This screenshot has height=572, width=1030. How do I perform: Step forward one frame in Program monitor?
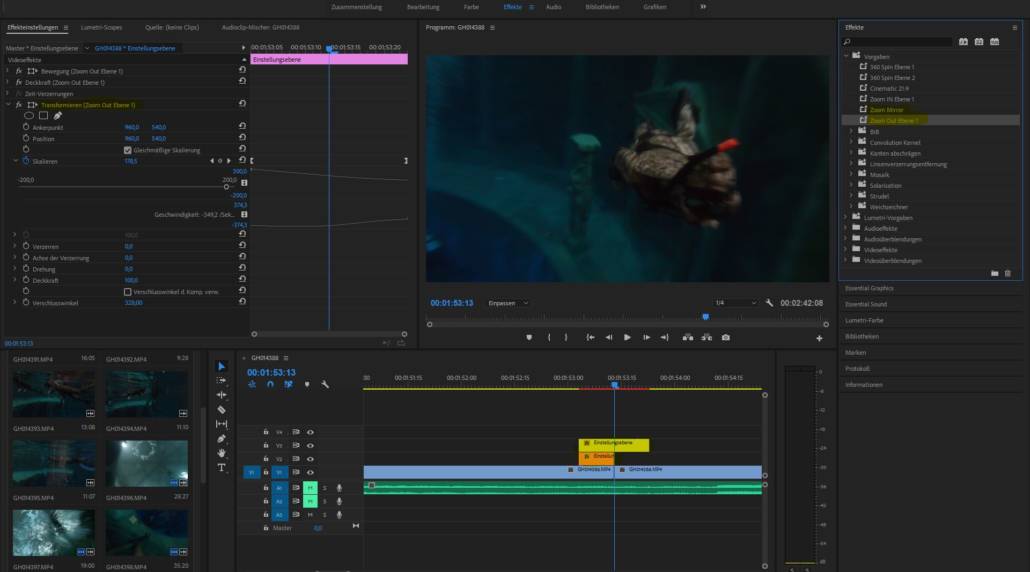click(646, 338)
